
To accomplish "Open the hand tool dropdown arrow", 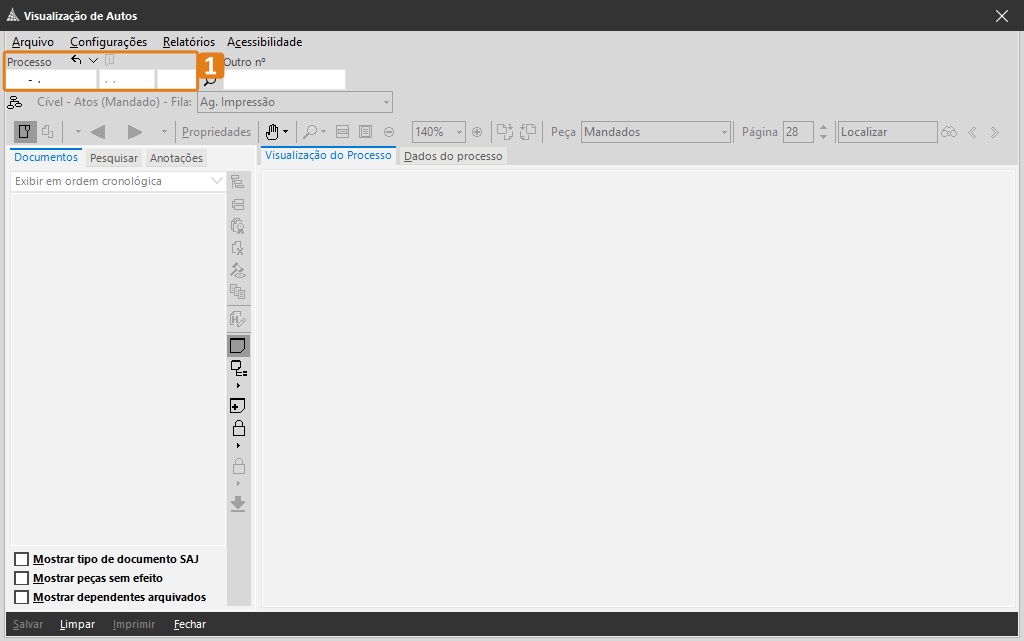I will (285, 132).
